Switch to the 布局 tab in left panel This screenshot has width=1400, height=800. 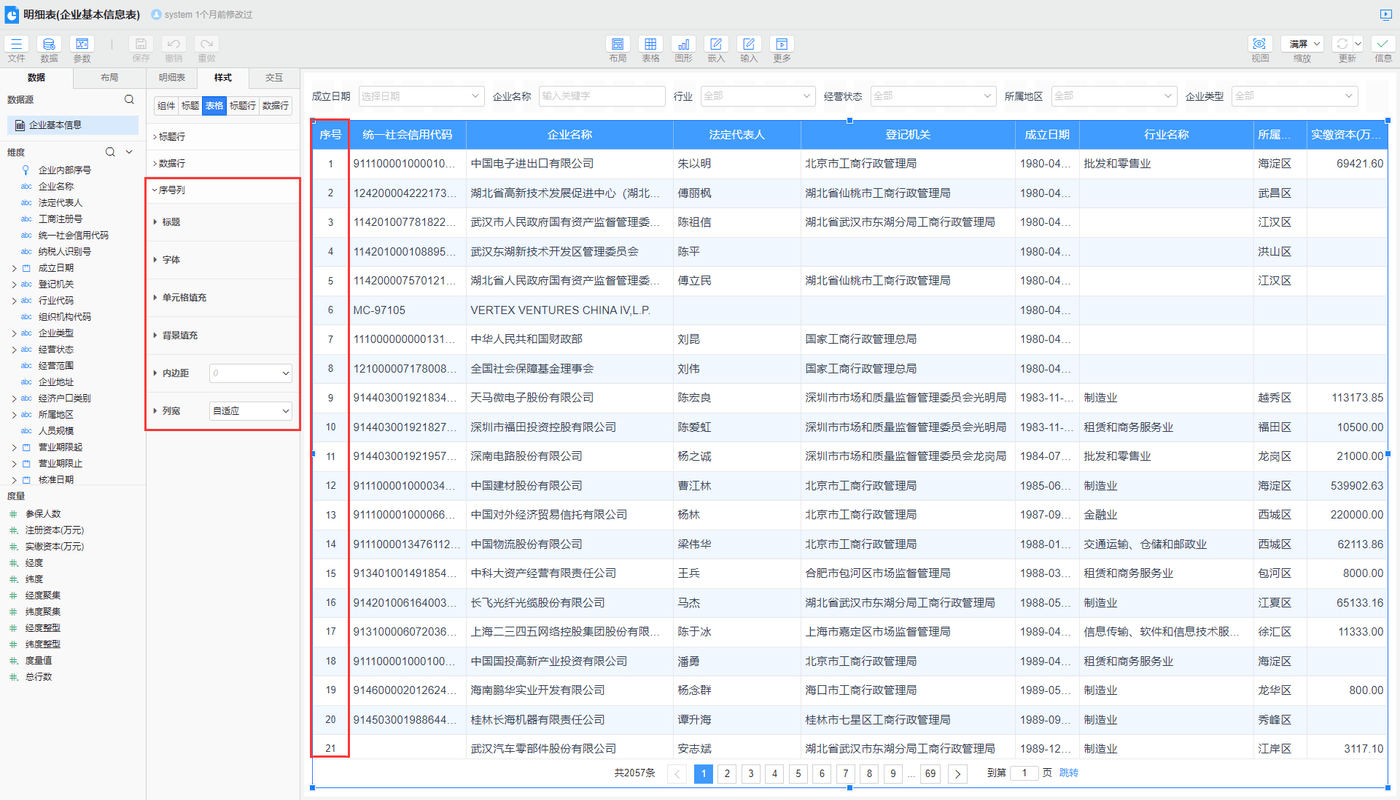point(109,78)
